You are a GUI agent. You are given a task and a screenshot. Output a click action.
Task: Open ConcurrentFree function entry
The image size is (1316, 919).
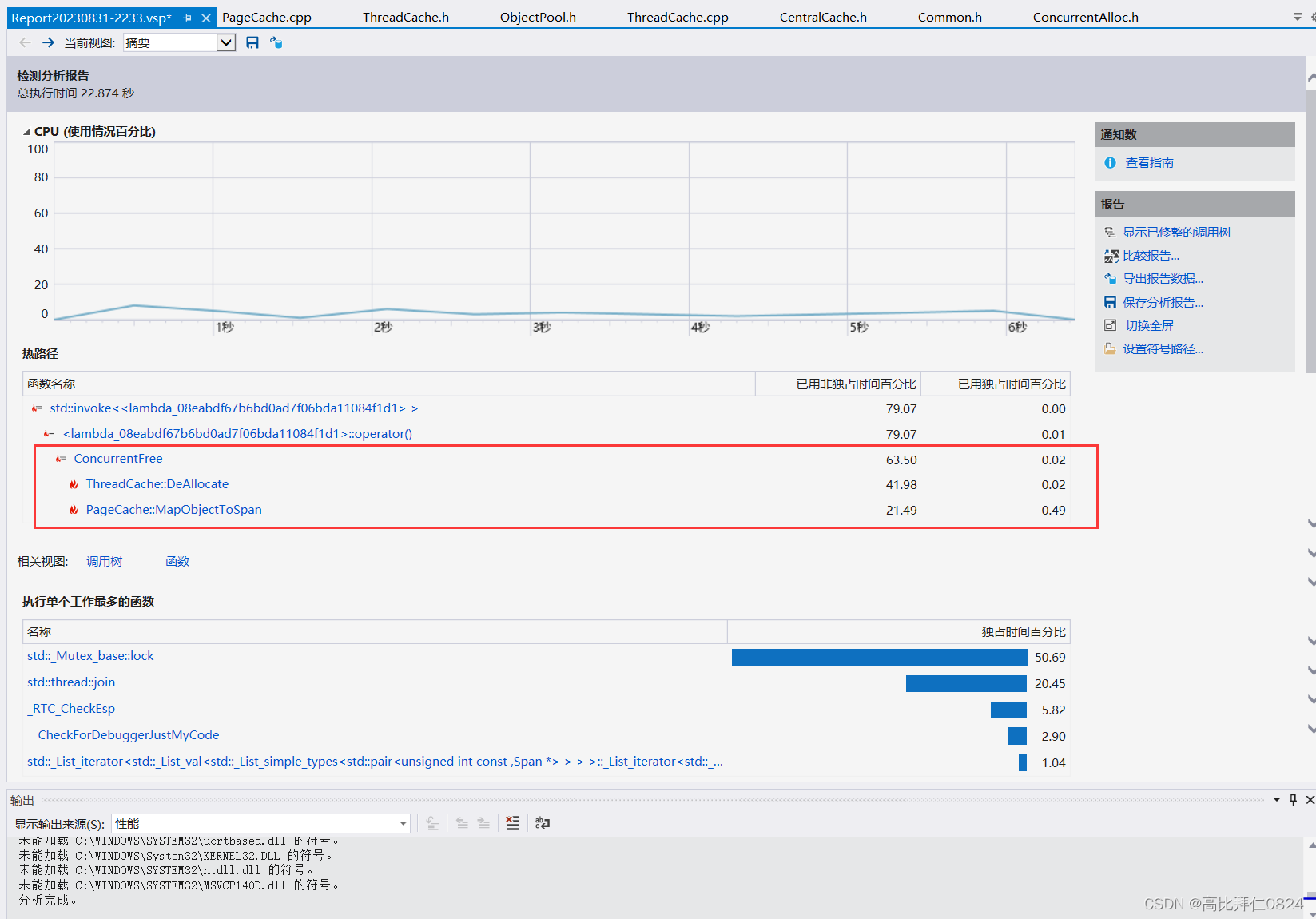click(118, 459)
